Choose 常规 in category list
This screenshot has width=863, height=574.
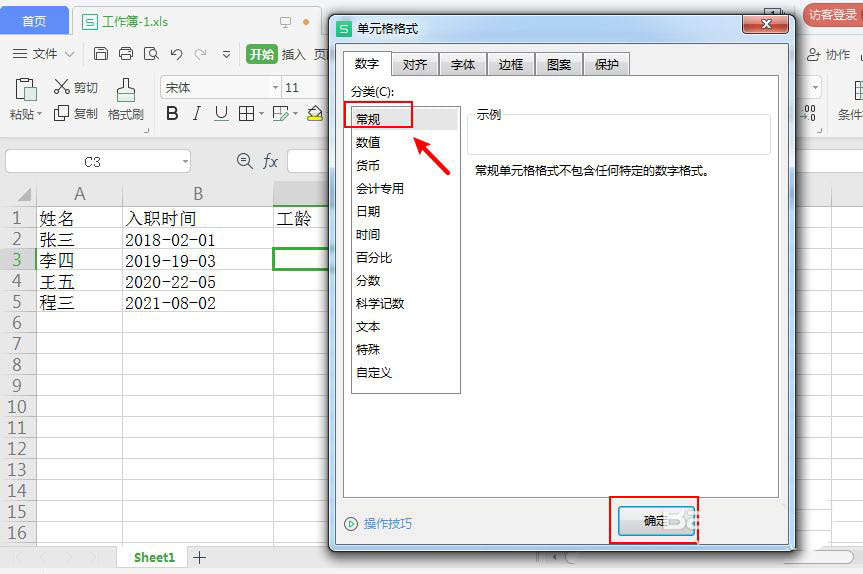405,119
